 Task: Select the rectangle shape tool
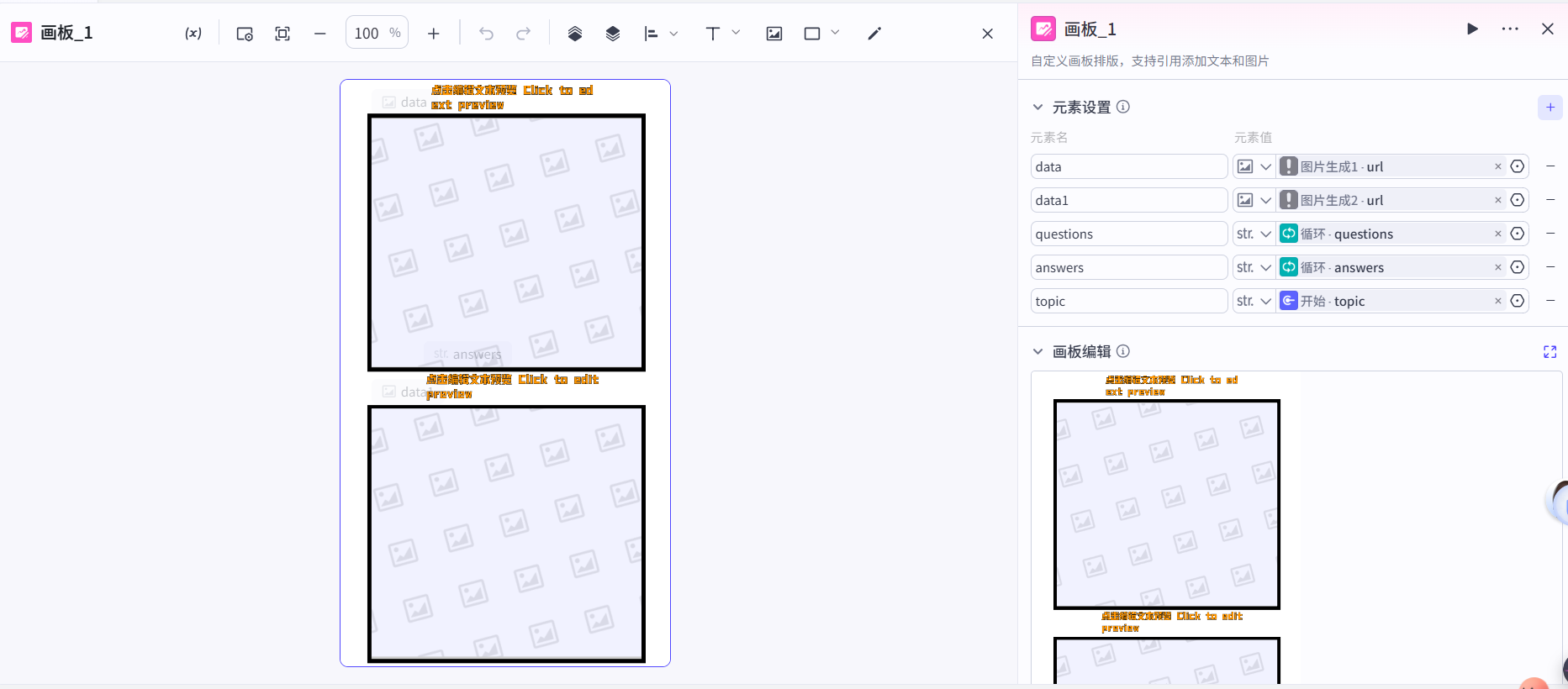click(812, 34)
